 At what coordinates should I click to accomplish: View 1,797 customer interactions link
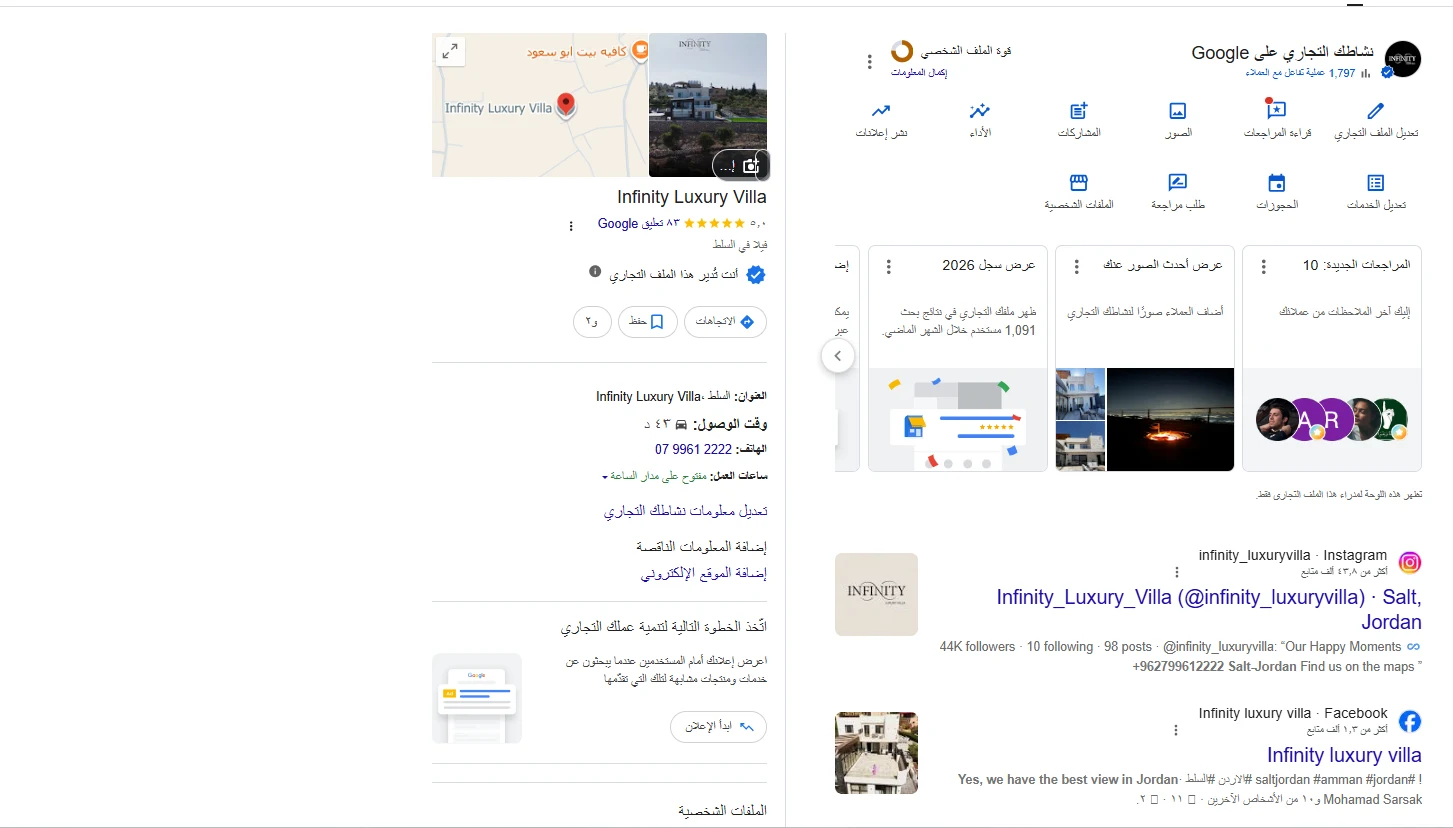click(x=1300, y=73)
